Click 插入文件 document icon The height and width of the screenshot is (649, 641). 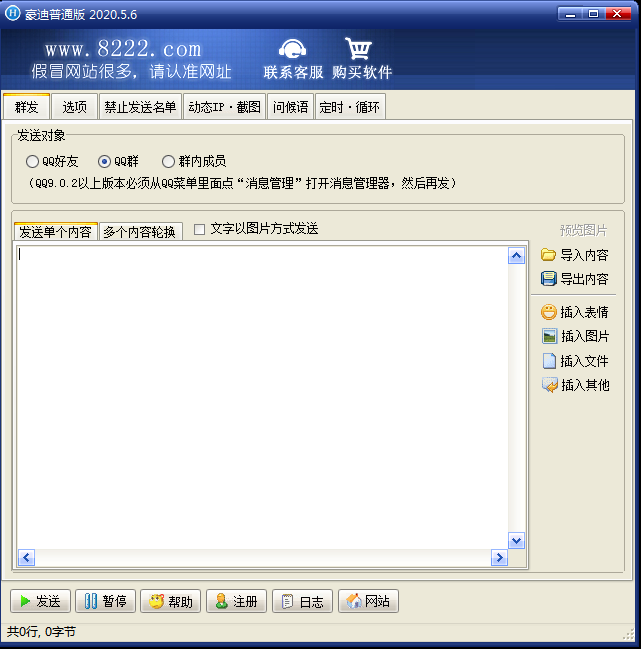coord(549,361)
